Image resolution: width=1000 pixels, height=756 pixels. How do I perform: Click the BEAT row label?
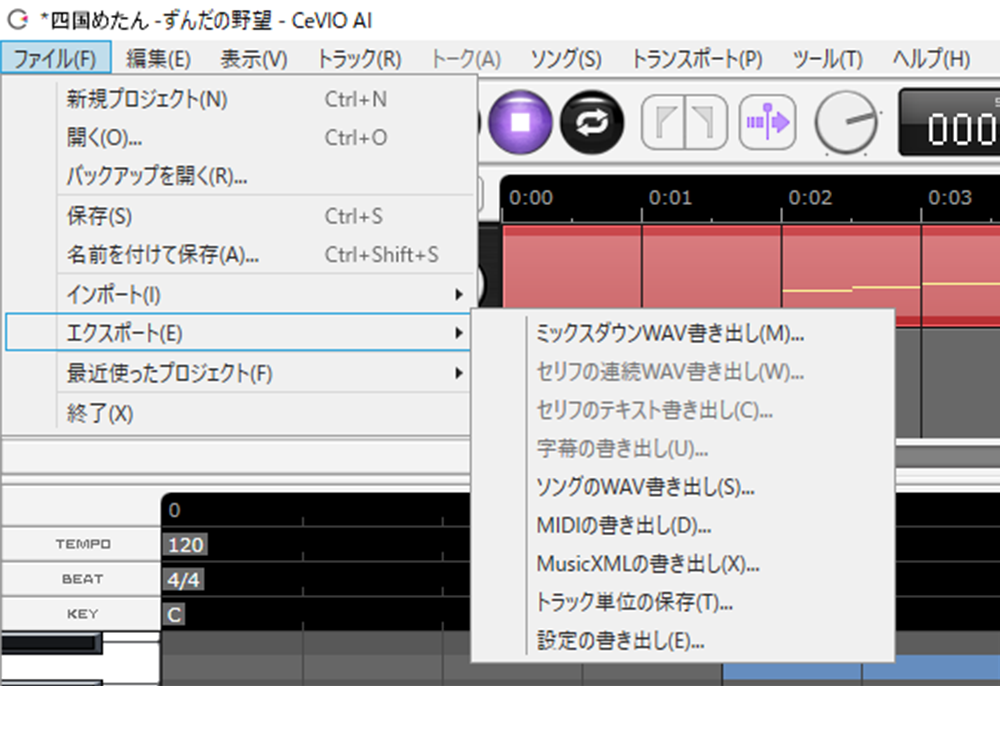click(82, 579)
